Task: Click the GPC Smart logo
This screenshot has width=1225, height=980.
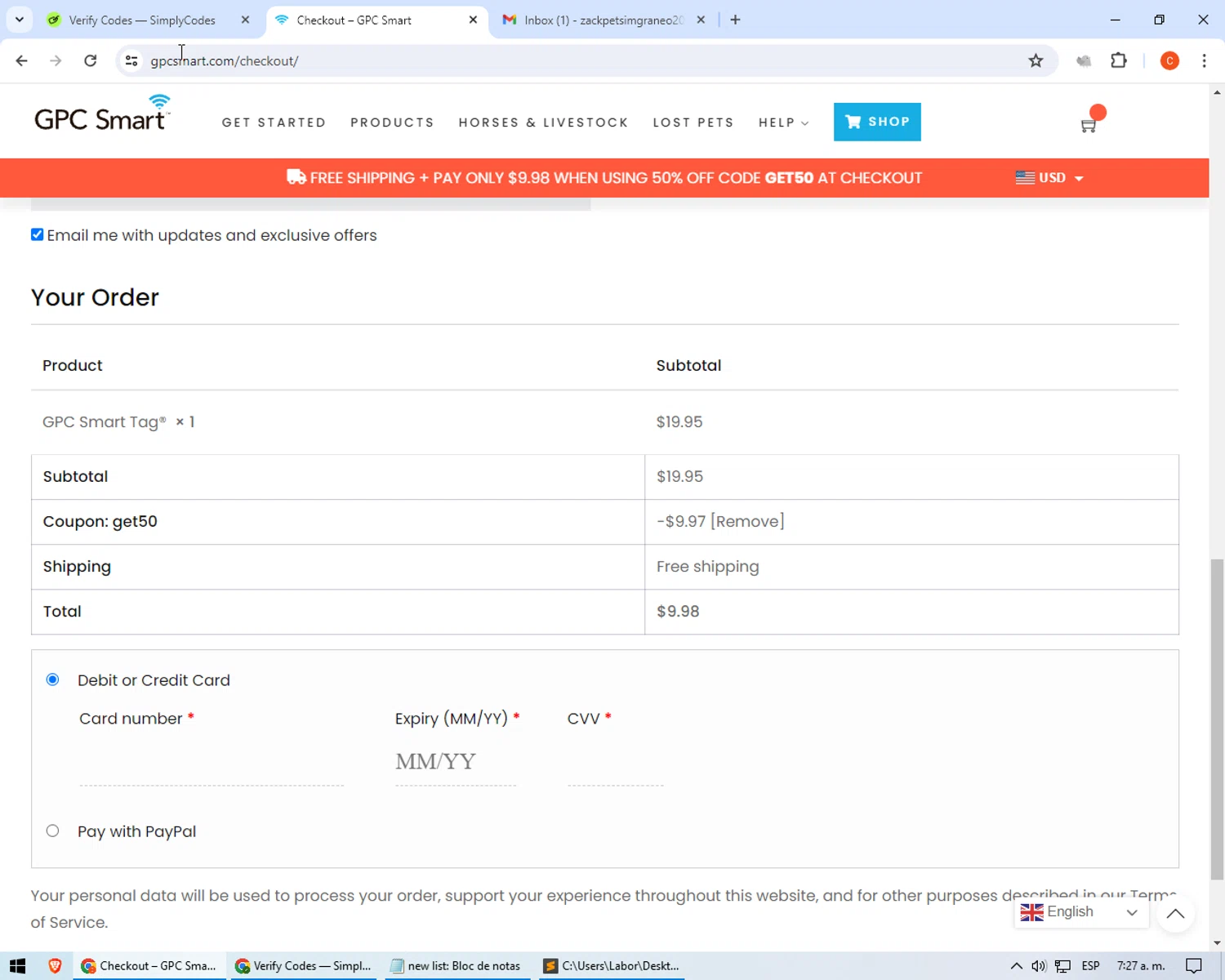Action: [x=102, y=114]
